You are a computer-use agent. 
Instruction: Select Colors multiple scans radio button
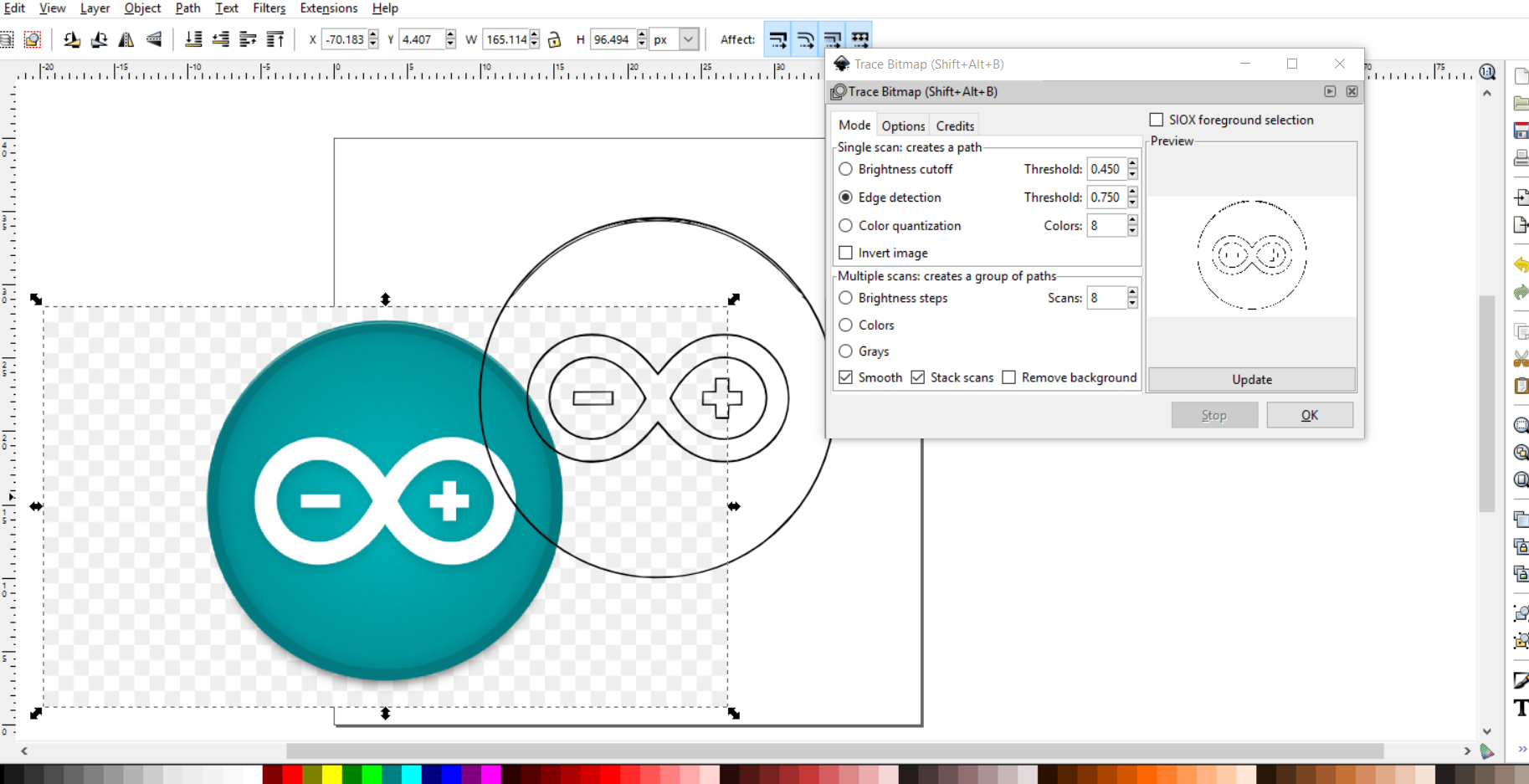[x=846, y=325]
